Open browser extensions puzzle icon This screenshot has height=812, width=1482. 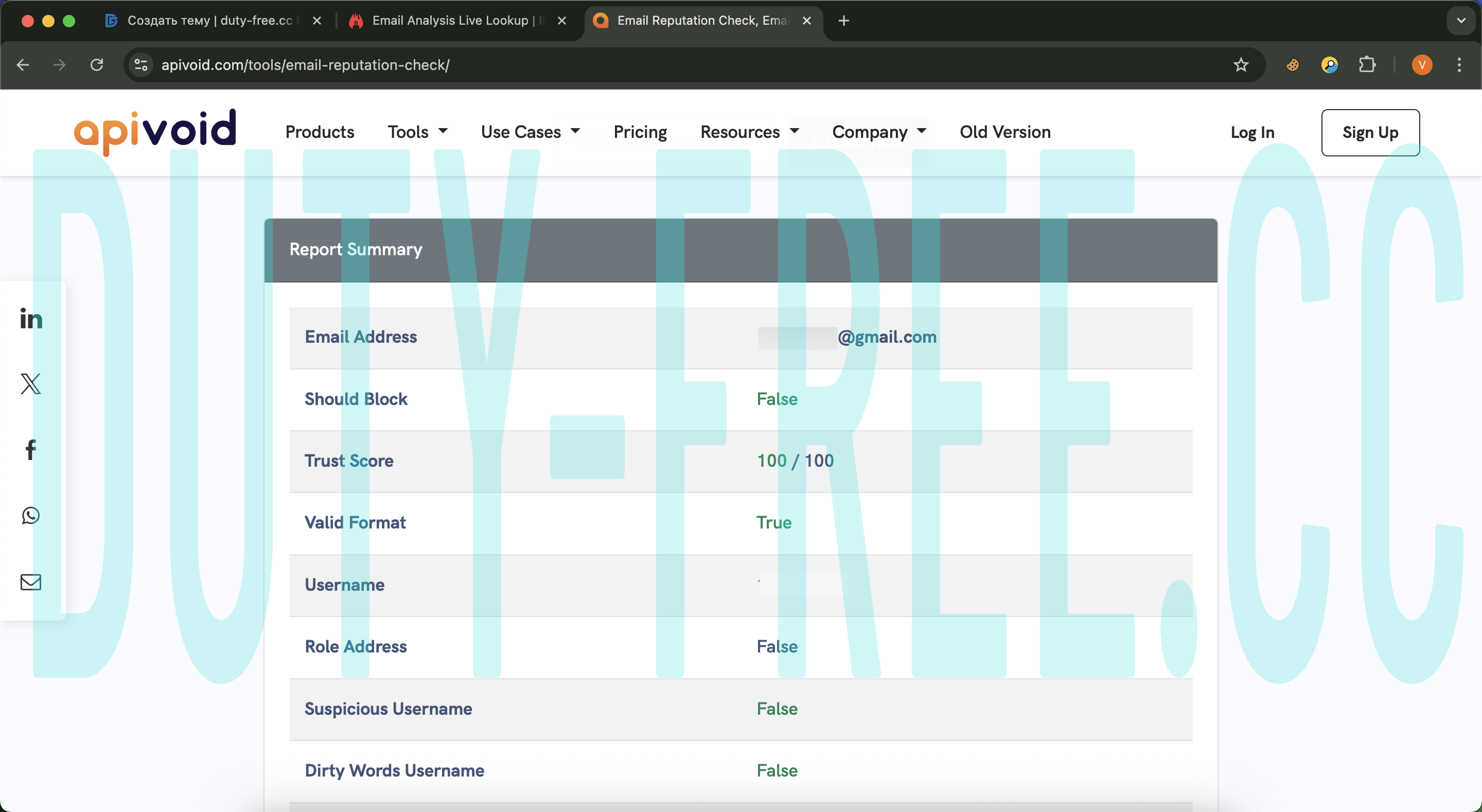click(1367, 65)
